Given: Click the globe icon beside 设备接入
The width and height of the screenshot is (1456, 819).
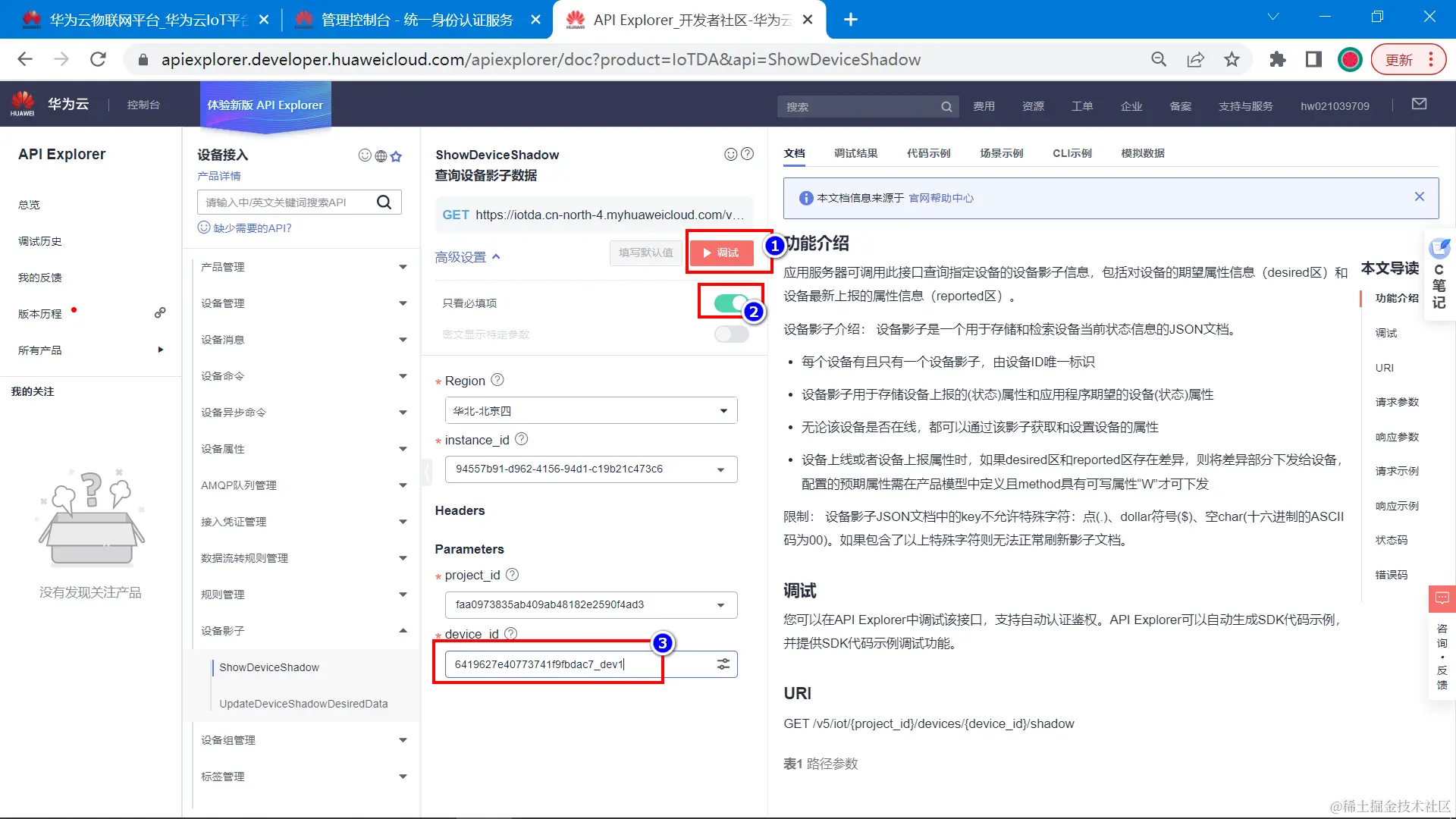Looking at the screenshot, I should (381, 156).
